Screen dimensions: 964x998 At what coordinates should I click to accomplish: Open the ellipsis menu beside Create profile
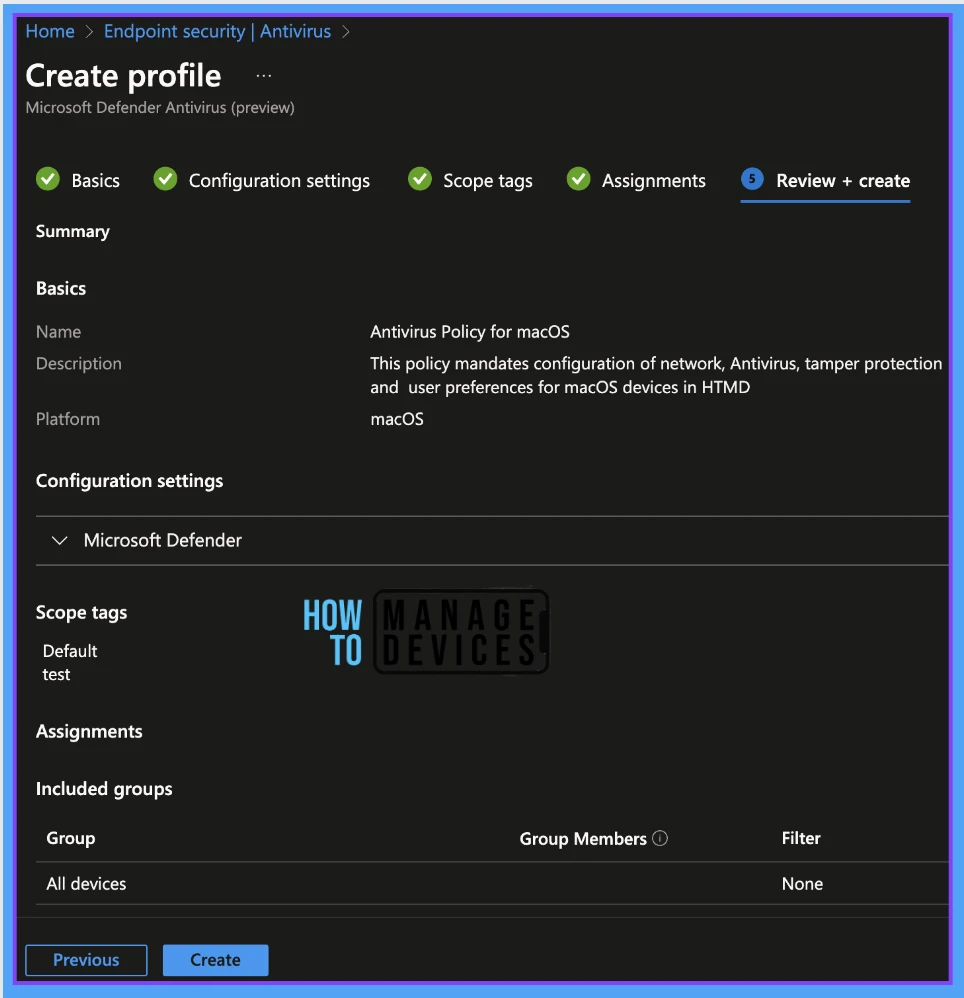(x=263, y=76)
